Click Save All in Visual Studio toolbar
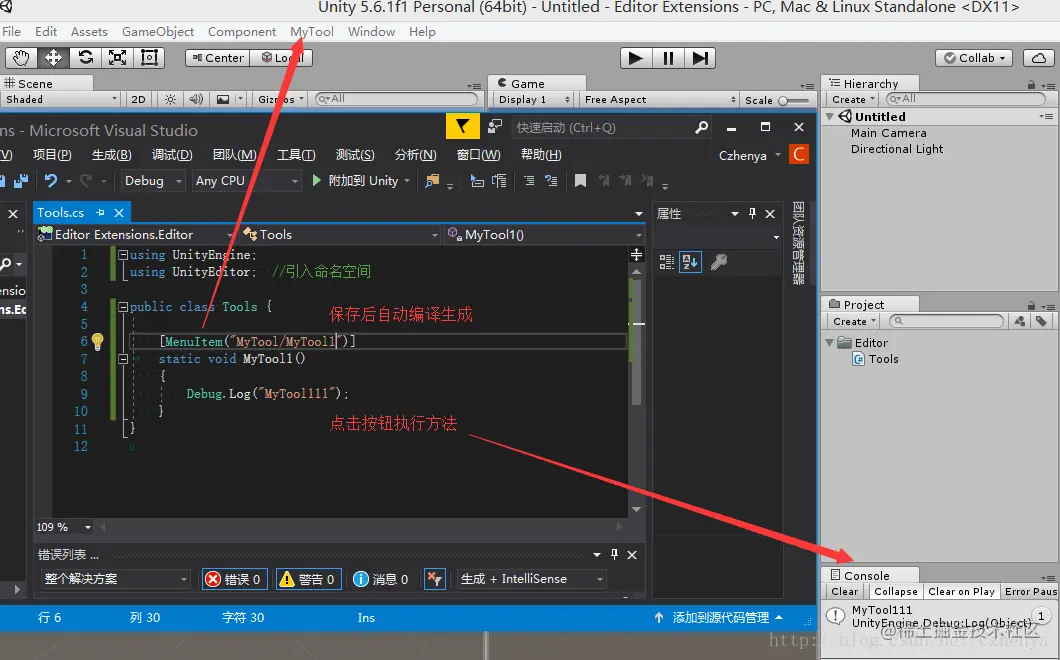Screen dimensions: 1060x660 coord(22,181)
